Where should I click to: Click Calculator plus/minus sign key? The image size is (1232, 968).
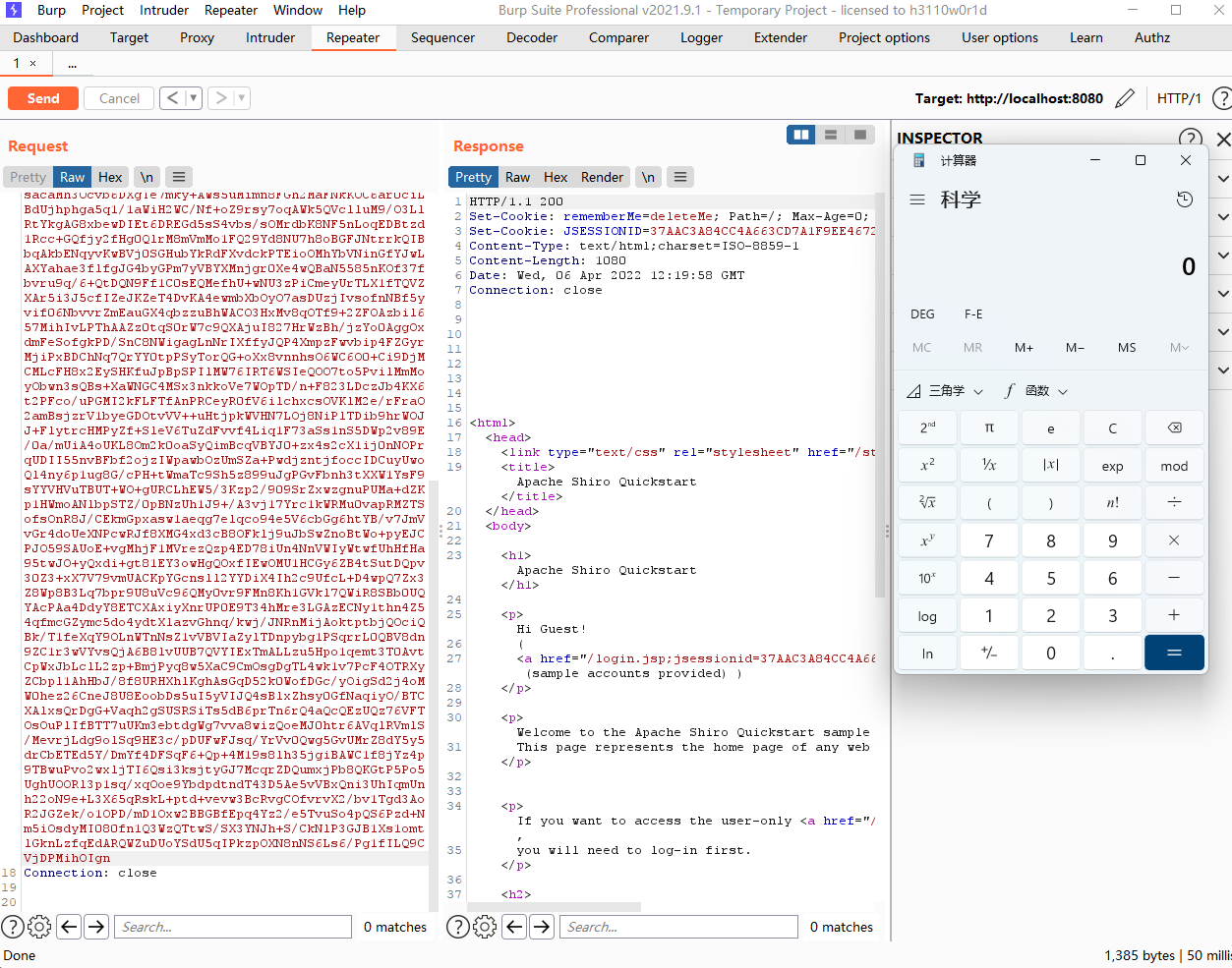tap(989, 653)
